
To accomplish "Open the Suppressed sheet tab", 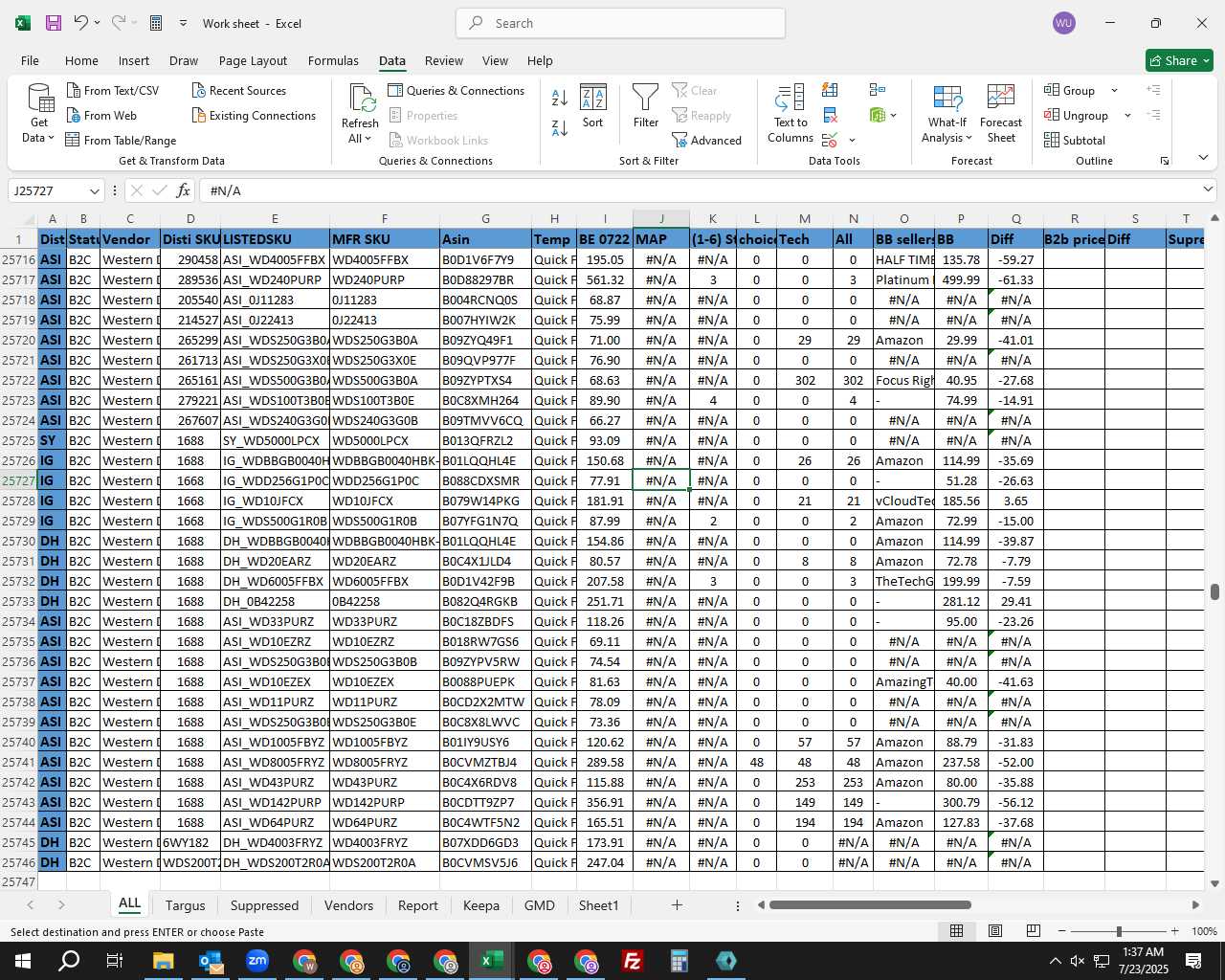I will 264,905.
